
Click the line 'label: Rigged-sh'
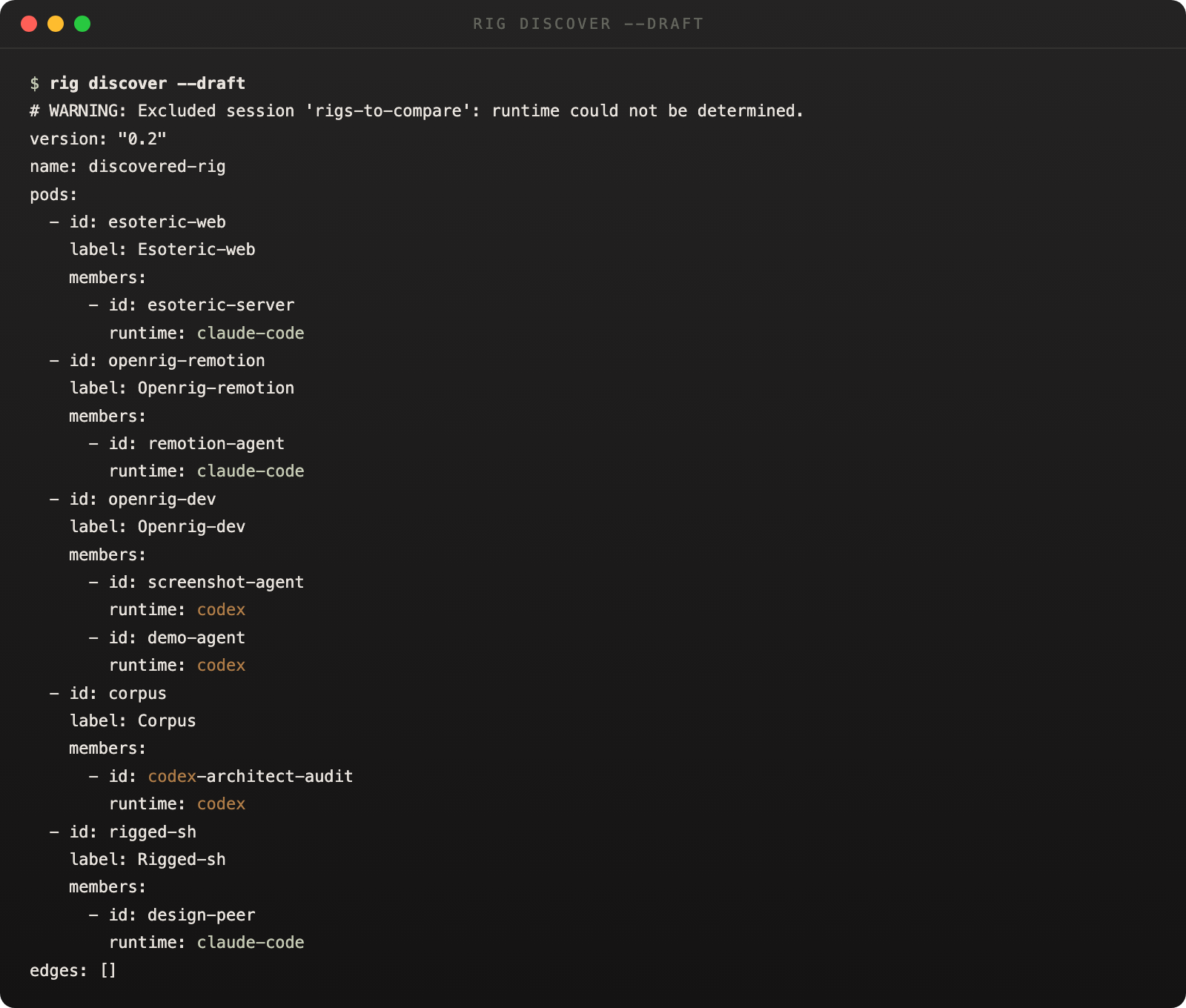pyautogui.click(x=148, y=859)
